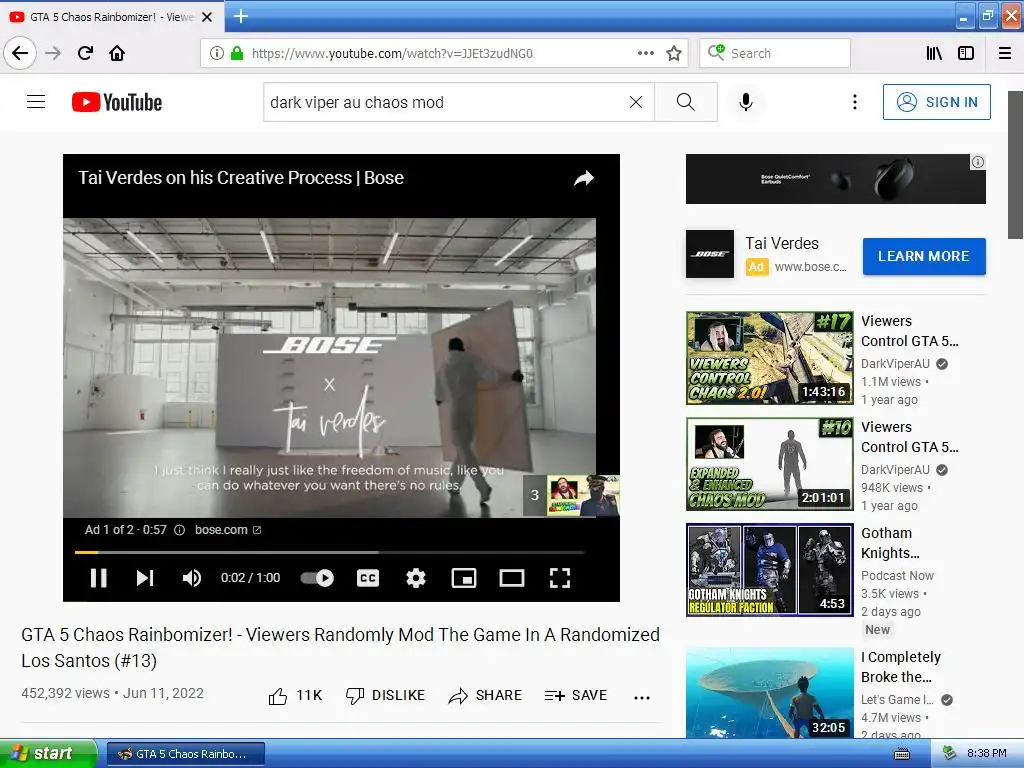Click the browser forward arrow
The height and width of the screenshot is (768, 1024).
click(x=53, y=53)
